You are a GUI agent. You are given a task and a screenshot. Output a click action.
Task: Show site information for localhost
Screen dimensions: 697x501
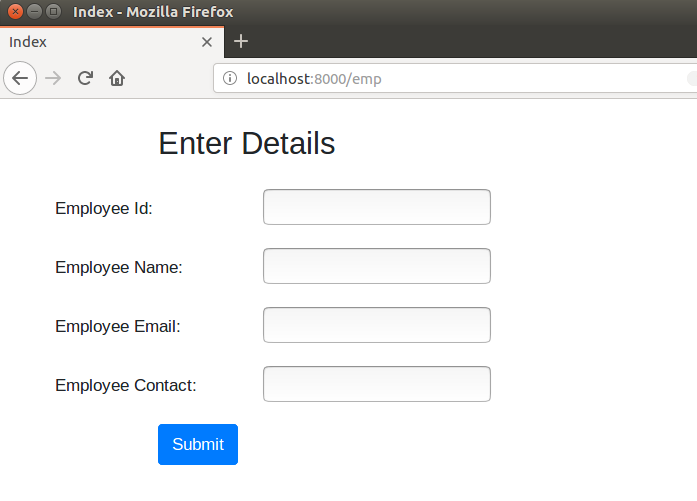pos(230,78)
